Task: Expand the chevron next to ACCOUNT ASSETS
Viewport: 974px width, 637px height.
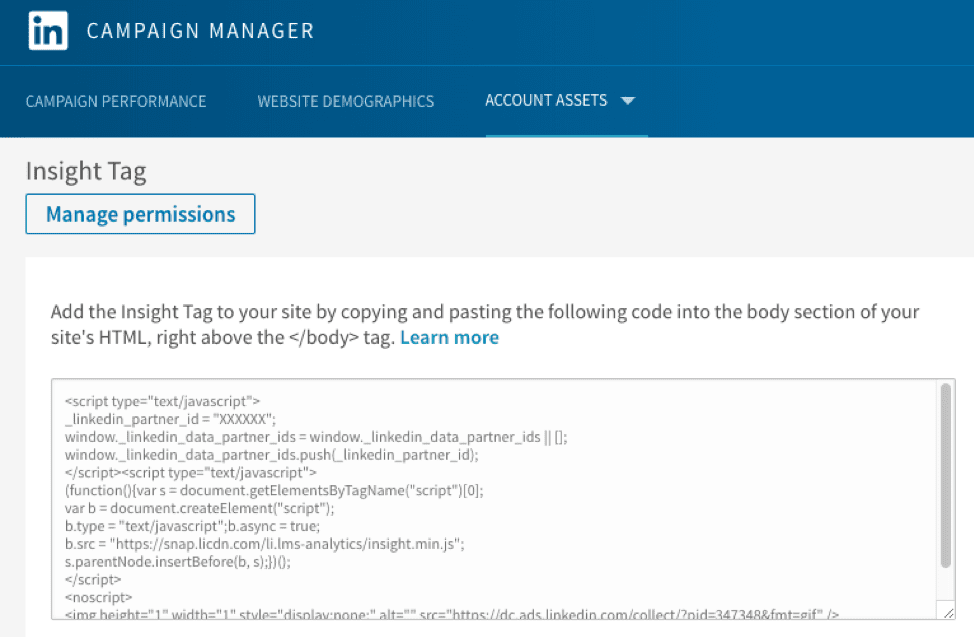Action: pos(629,100)
